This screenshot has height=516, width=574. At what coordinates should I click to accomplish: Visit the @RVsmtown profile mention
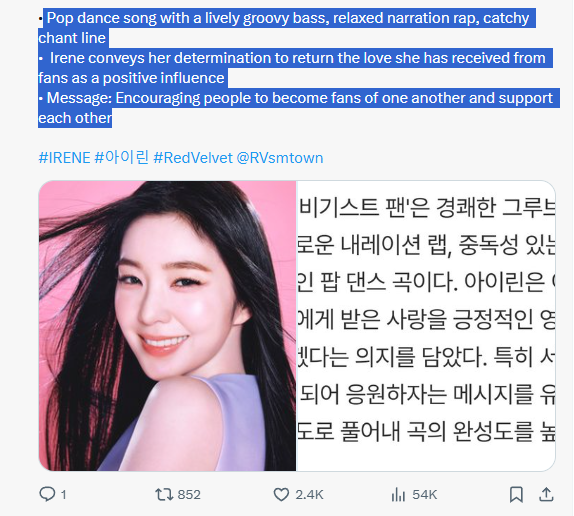280,158
